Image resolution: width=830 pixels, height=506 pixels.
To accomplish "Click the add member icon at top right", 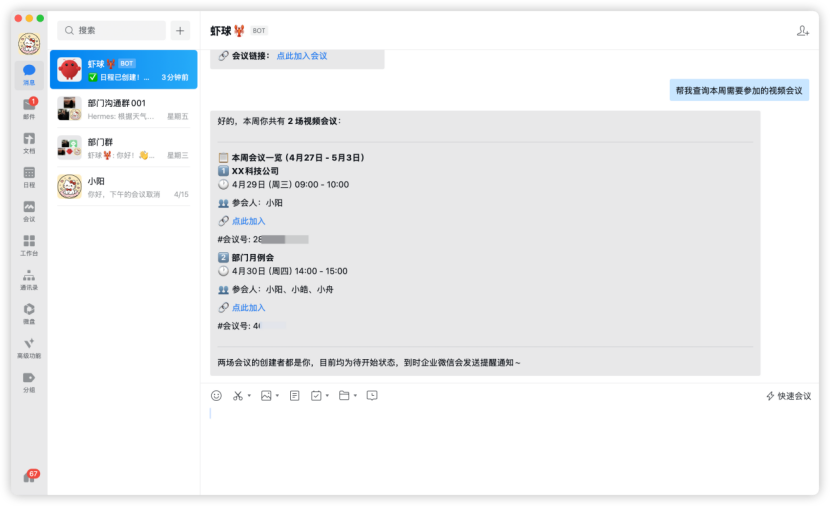I will [802, 31].
